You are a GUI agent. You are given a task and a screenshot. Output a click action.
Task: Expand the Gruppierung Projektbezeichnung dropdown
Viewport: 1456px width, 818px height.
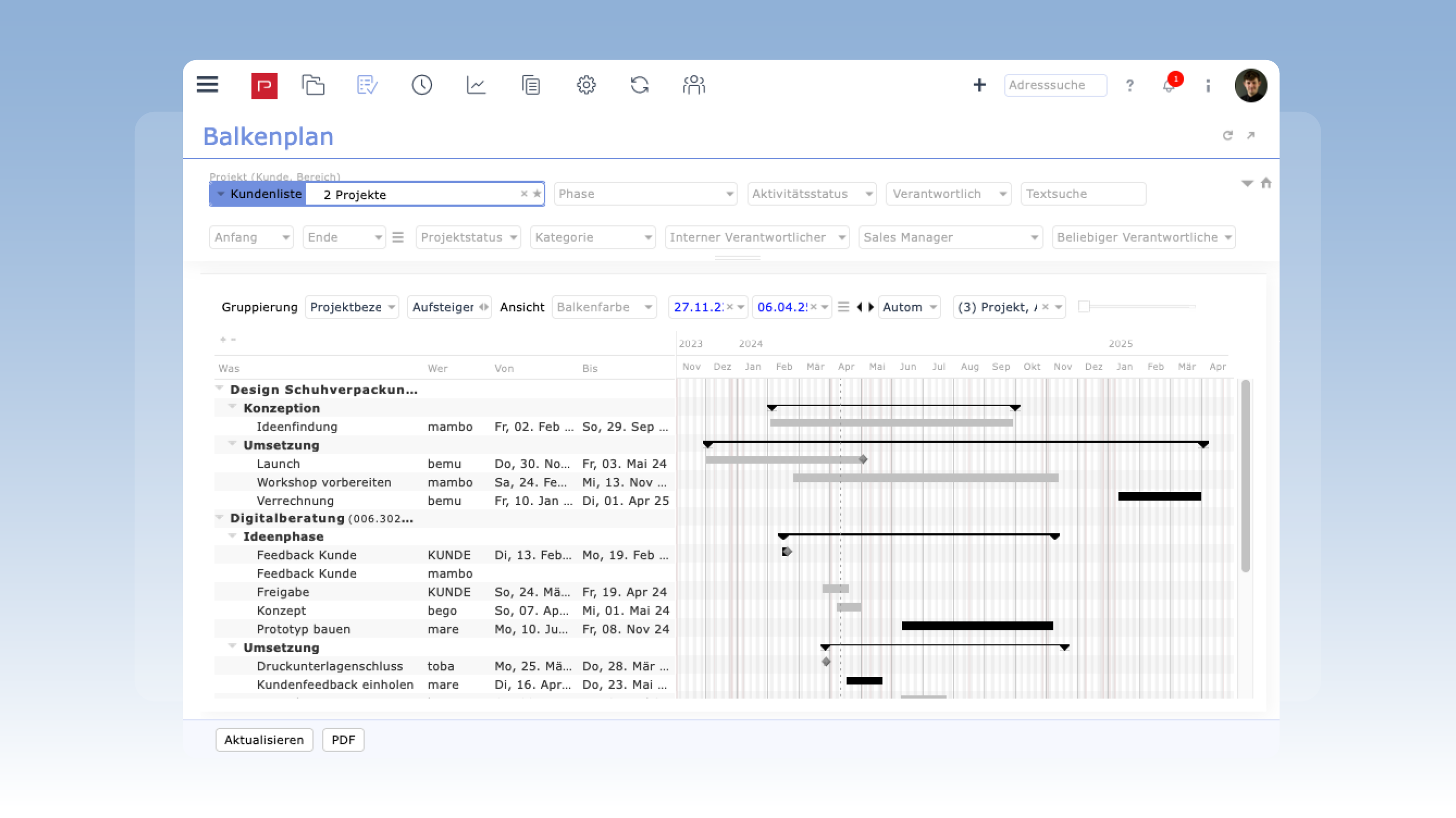point(352,307)
